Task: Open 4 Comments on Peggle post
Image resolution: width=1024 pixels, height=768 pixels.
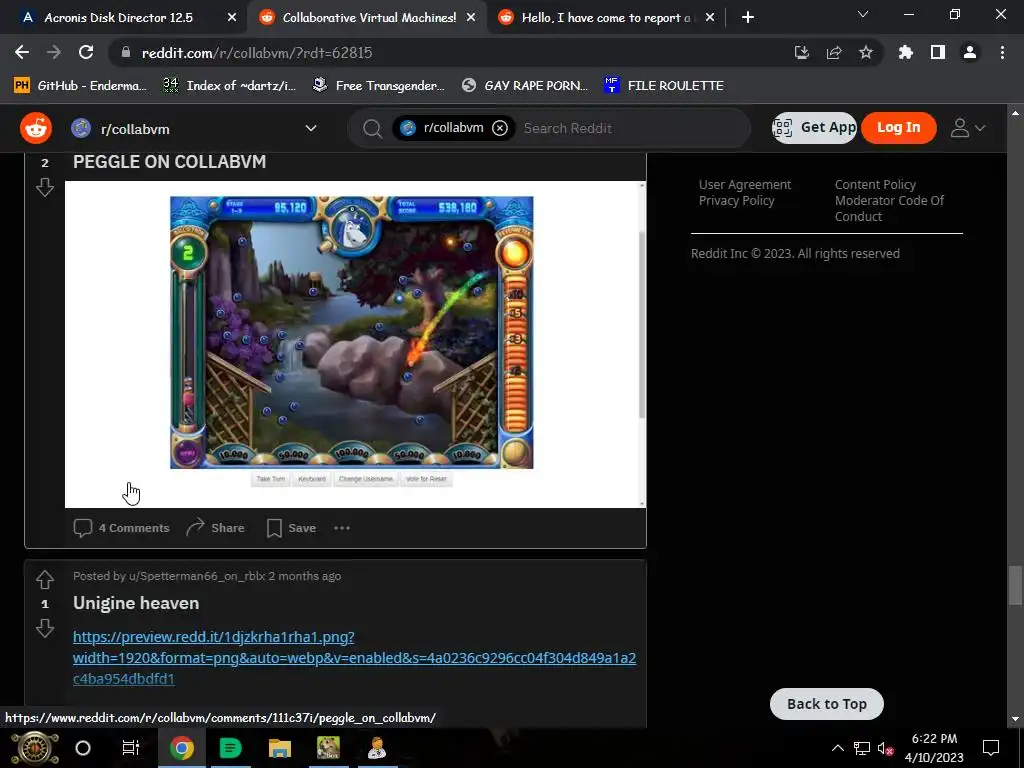Action: click(x=121, y=528)
